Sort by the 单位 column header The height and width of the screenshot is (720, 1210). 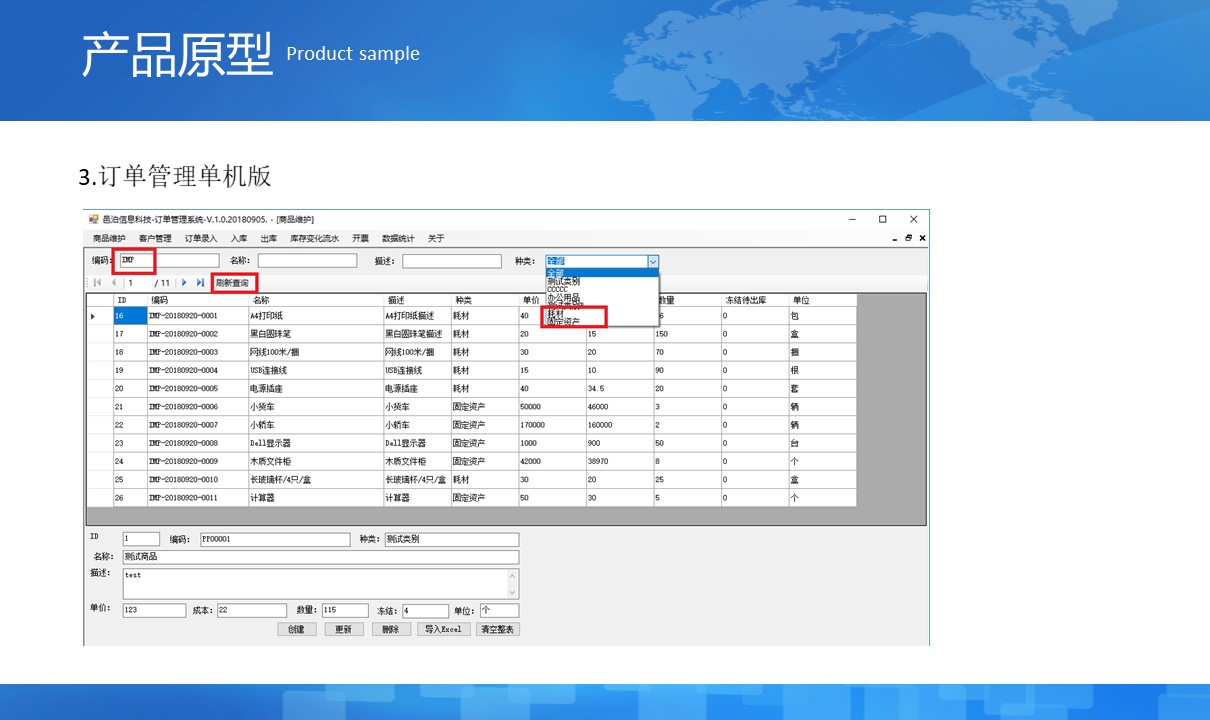(822, 300)
